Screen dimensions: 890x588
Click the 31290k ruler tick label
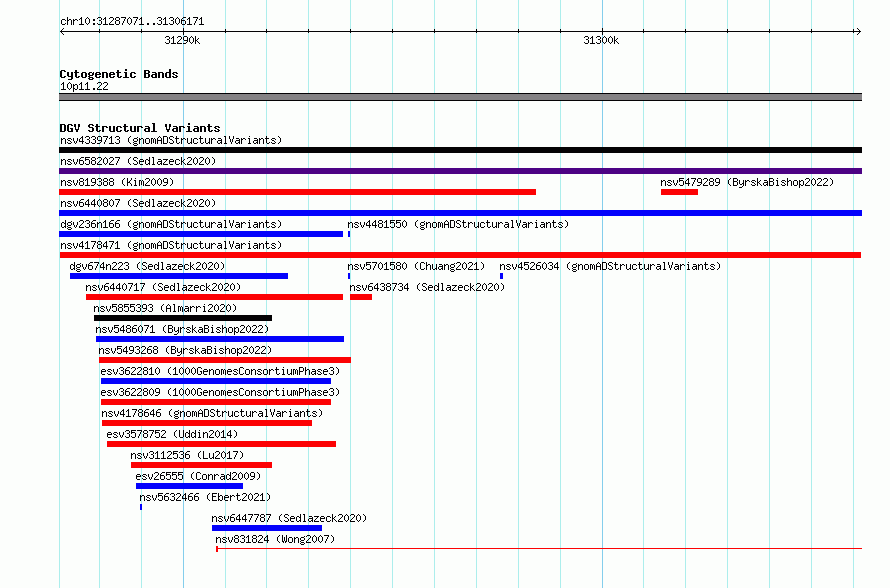[x=182, y=40]
